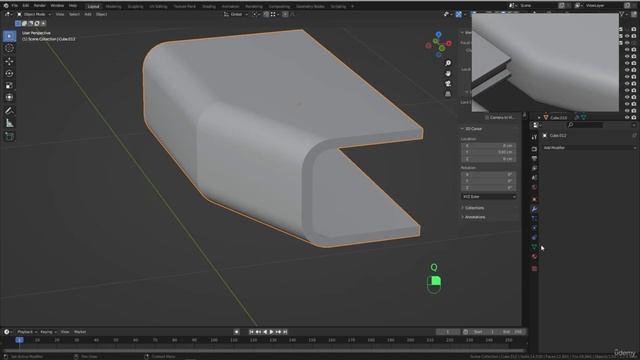The image size is (640, 360).
Task: Select the Annotate tool
Action: click(x=9, y=111)
